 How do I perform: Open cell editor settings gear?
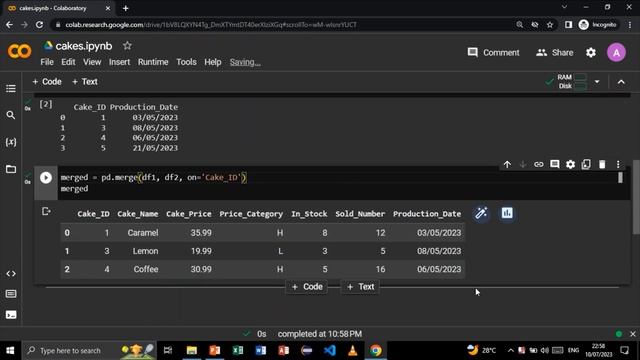tap(570, 164)
